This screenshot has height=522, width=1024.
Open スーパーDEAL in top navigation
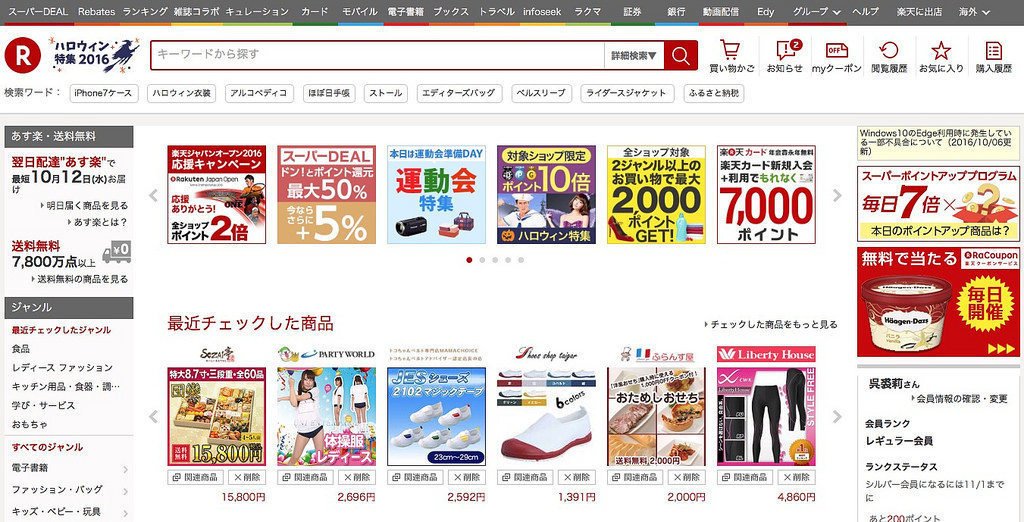pos(38,12)
